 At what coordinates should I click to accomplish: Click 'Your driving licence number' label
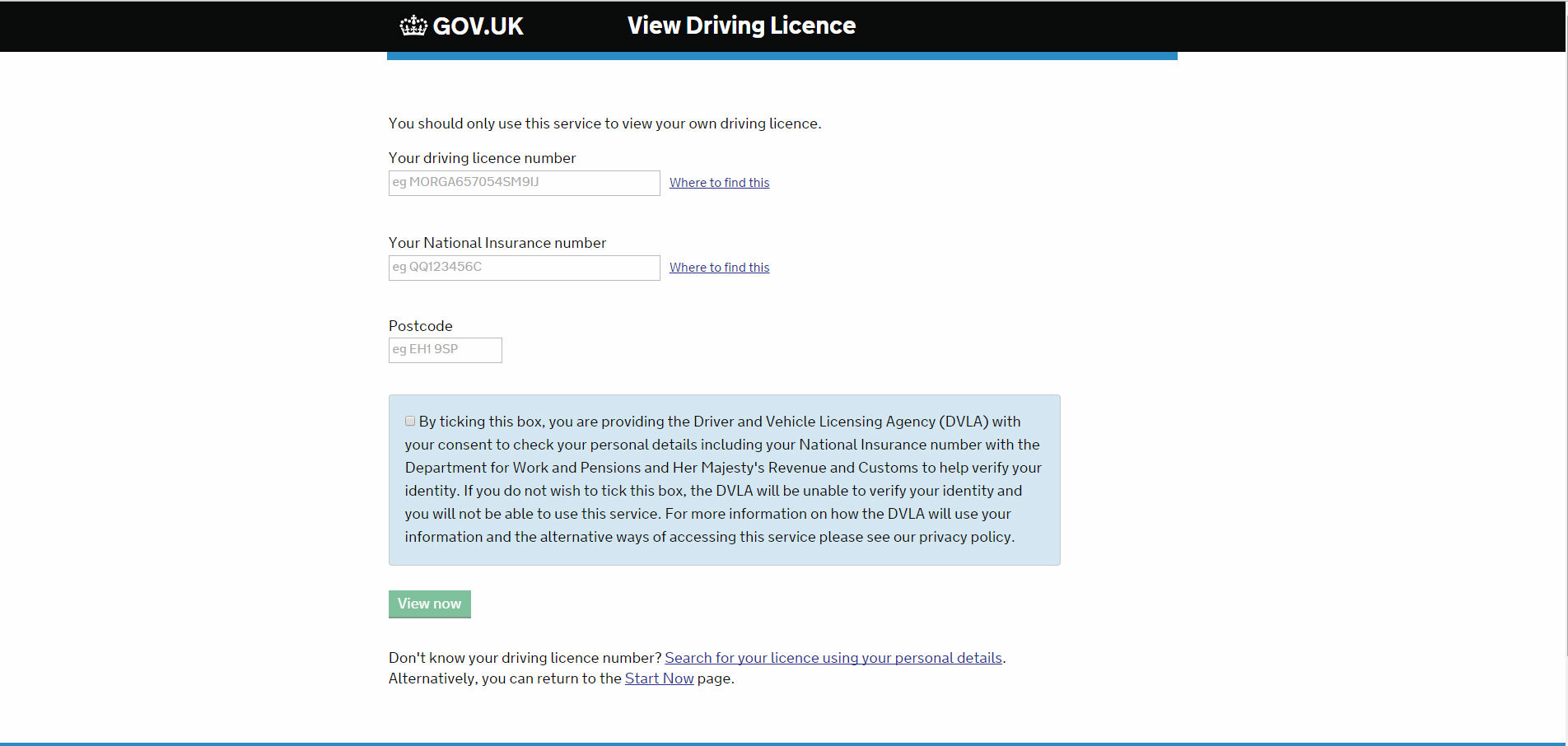pos(483,158)
